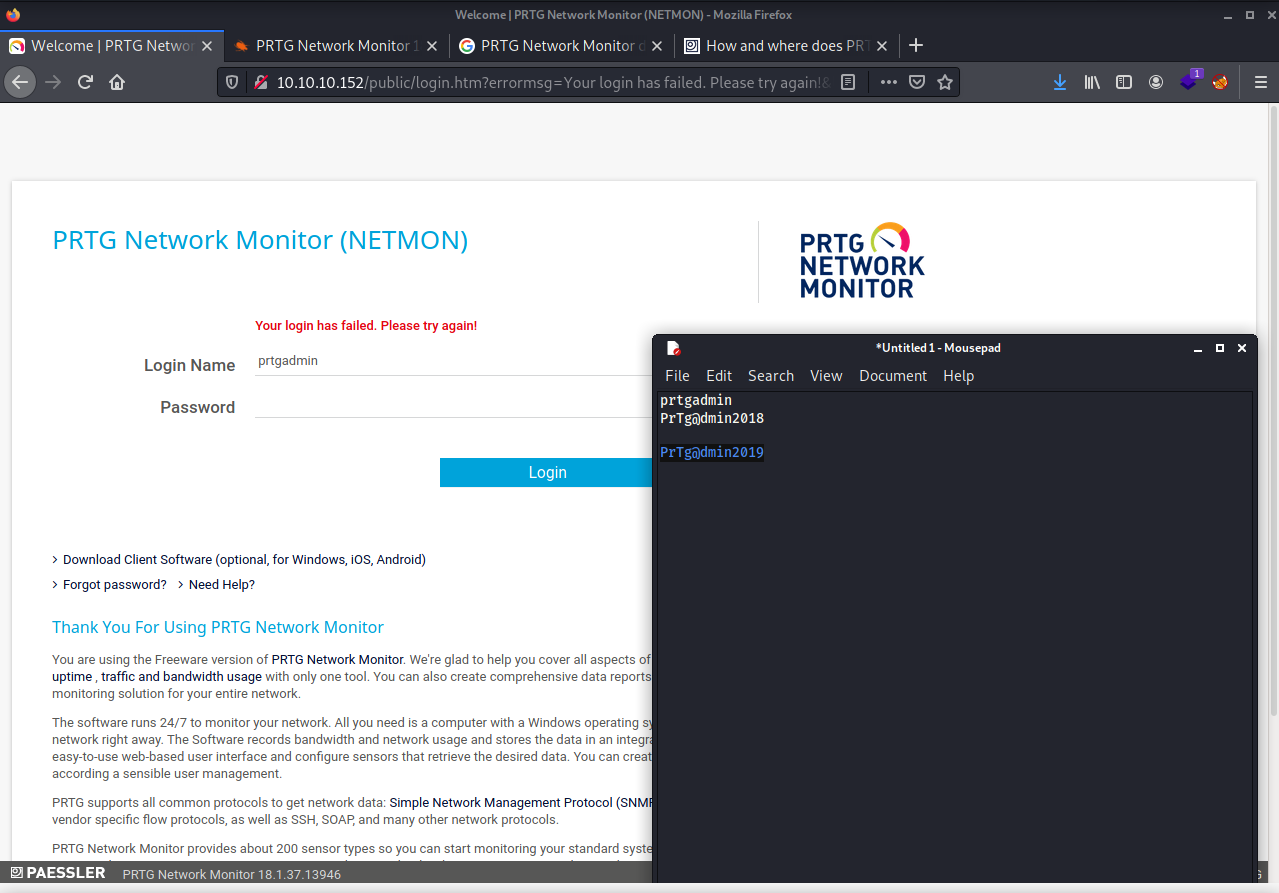Toggle the sidebar icon in toolbar
Image resolution: width=1279 pixels, height=893 pixels.
(1124, 82)
